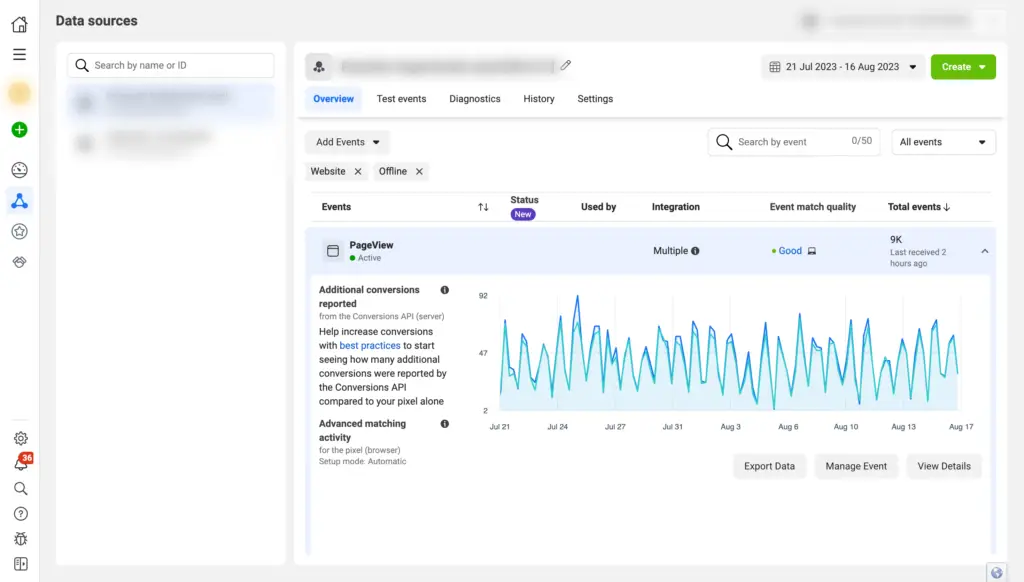Click the Search by event field
This screenshot has height=582, width=1024.
[x=793, y=142]
